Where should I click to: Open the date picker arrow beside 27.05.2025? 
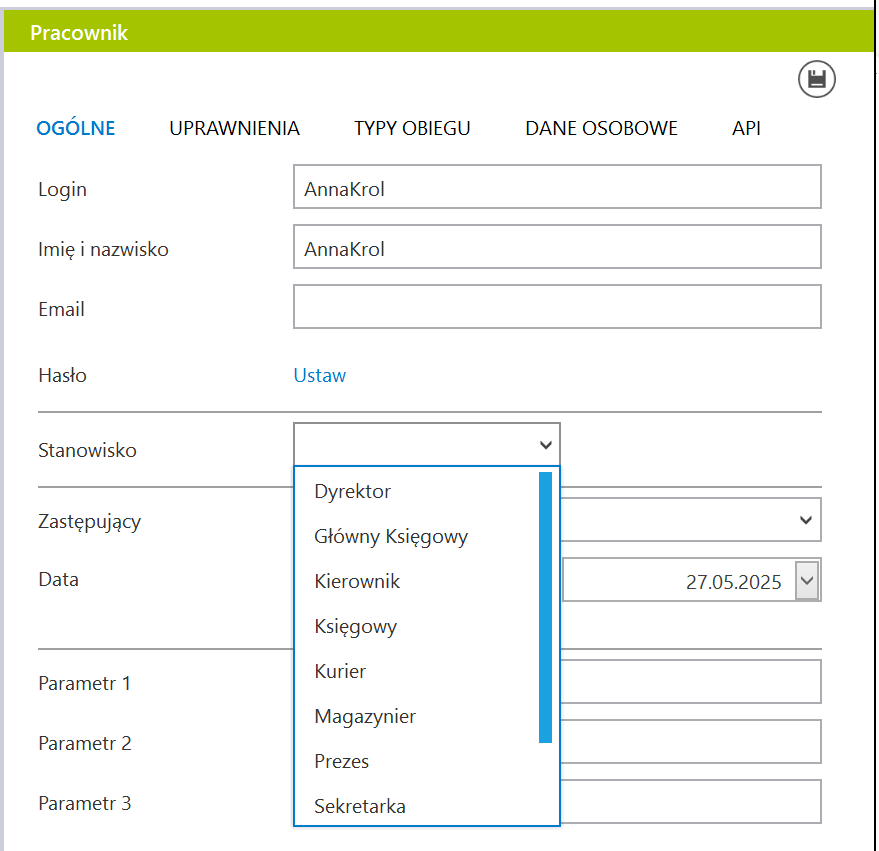click(807, 580)
